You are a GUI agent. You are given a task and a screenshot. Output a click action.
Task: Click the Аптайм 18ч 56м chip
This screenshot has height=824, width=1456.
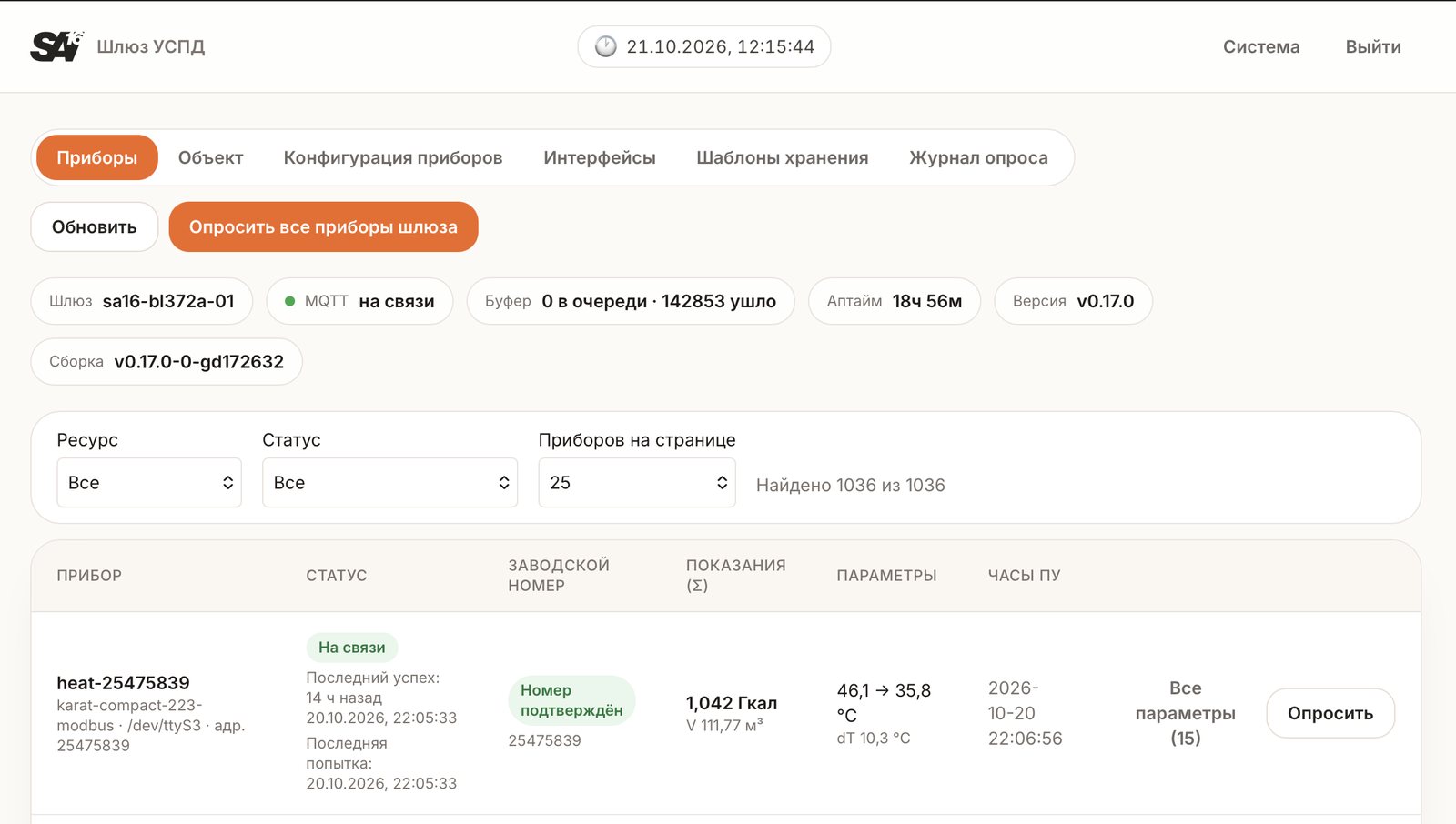[895, 301]
